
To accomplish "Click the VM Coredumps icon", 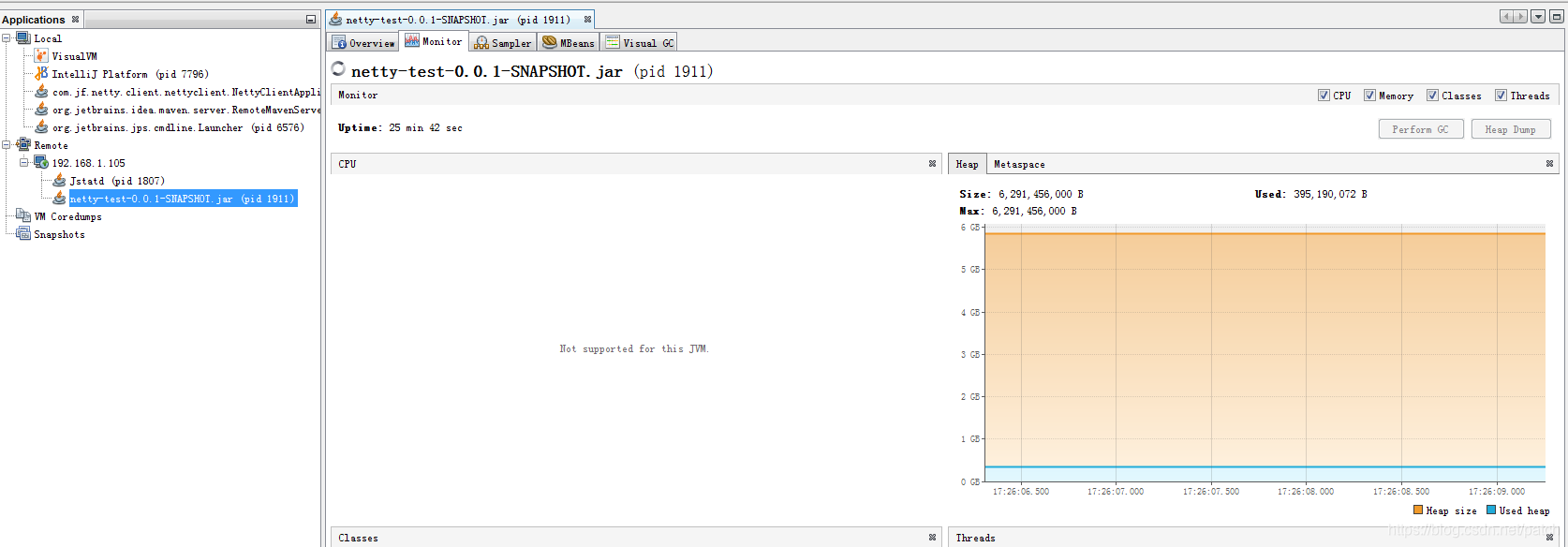I will (23, 216).
